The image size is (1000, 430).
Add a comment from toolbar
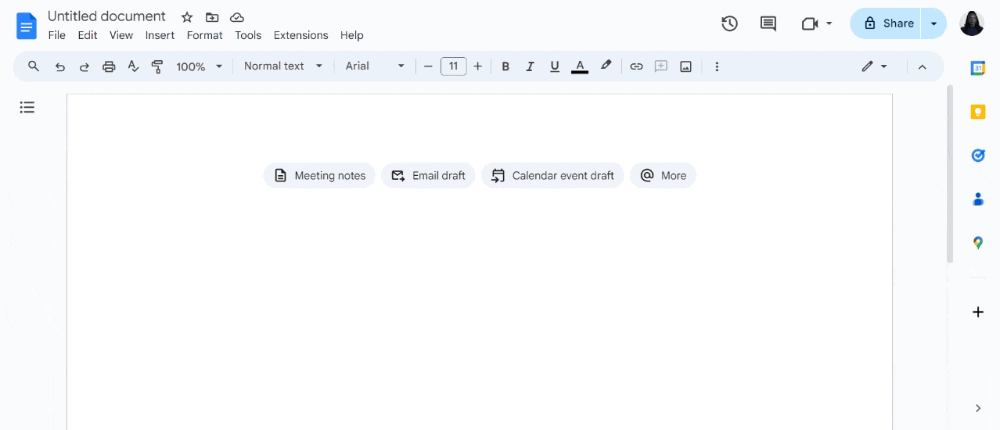[661, 66]
